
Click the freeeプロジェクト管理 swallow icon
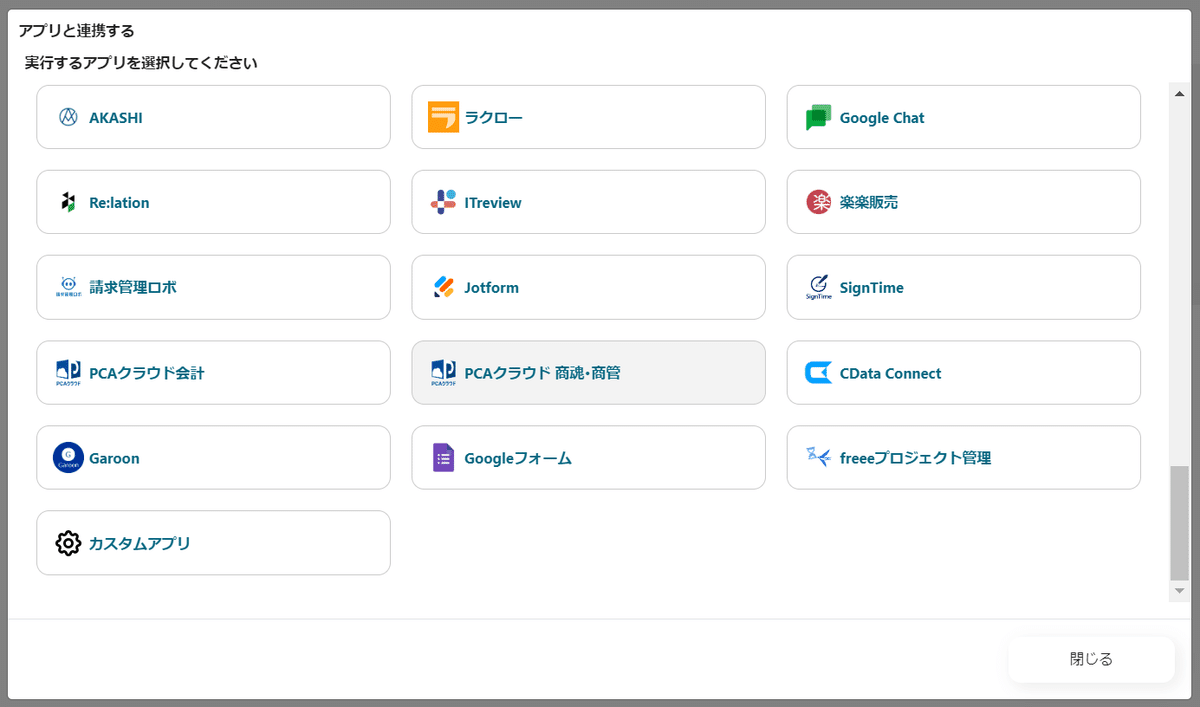[819, 457]
